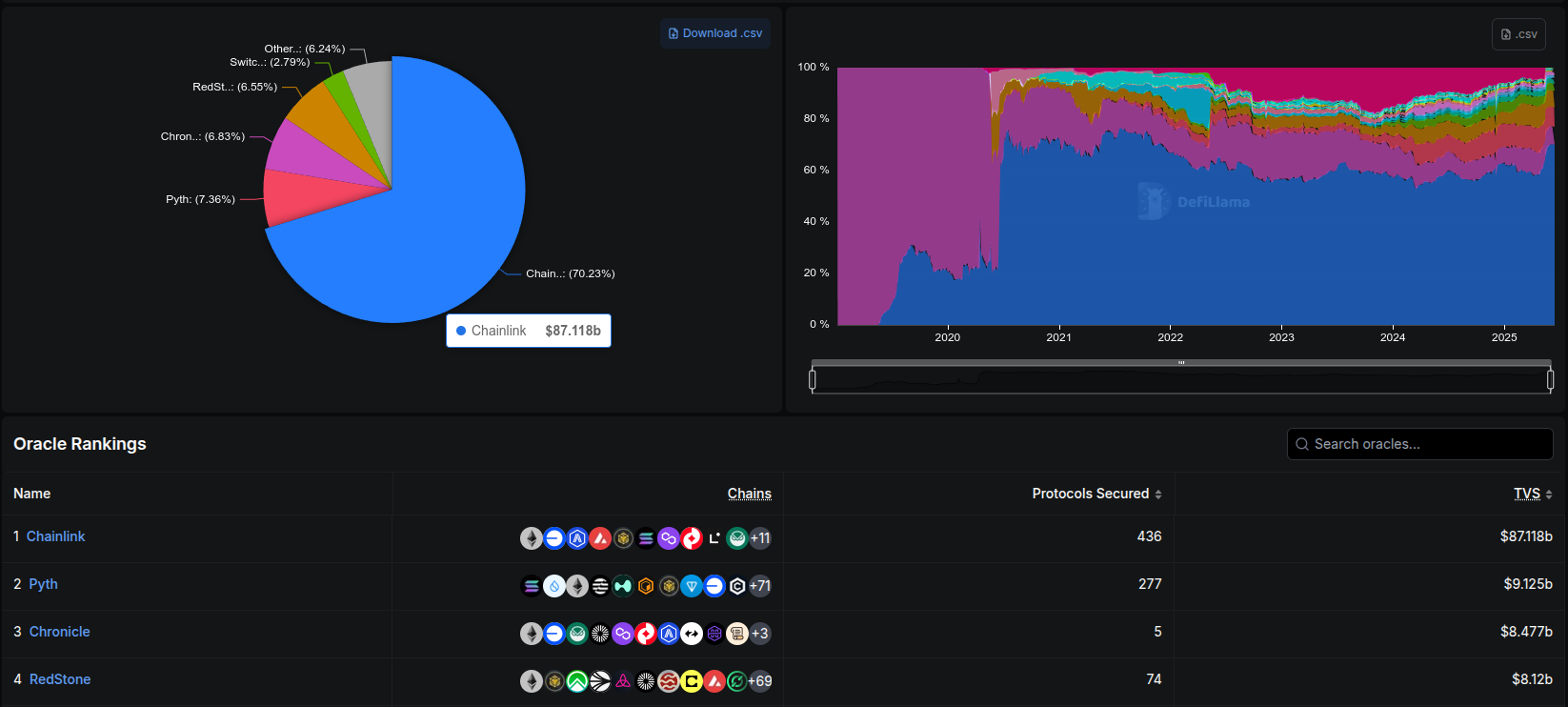Click the Cronos hexagon icon in Pyth row

(x=737, y=586)
